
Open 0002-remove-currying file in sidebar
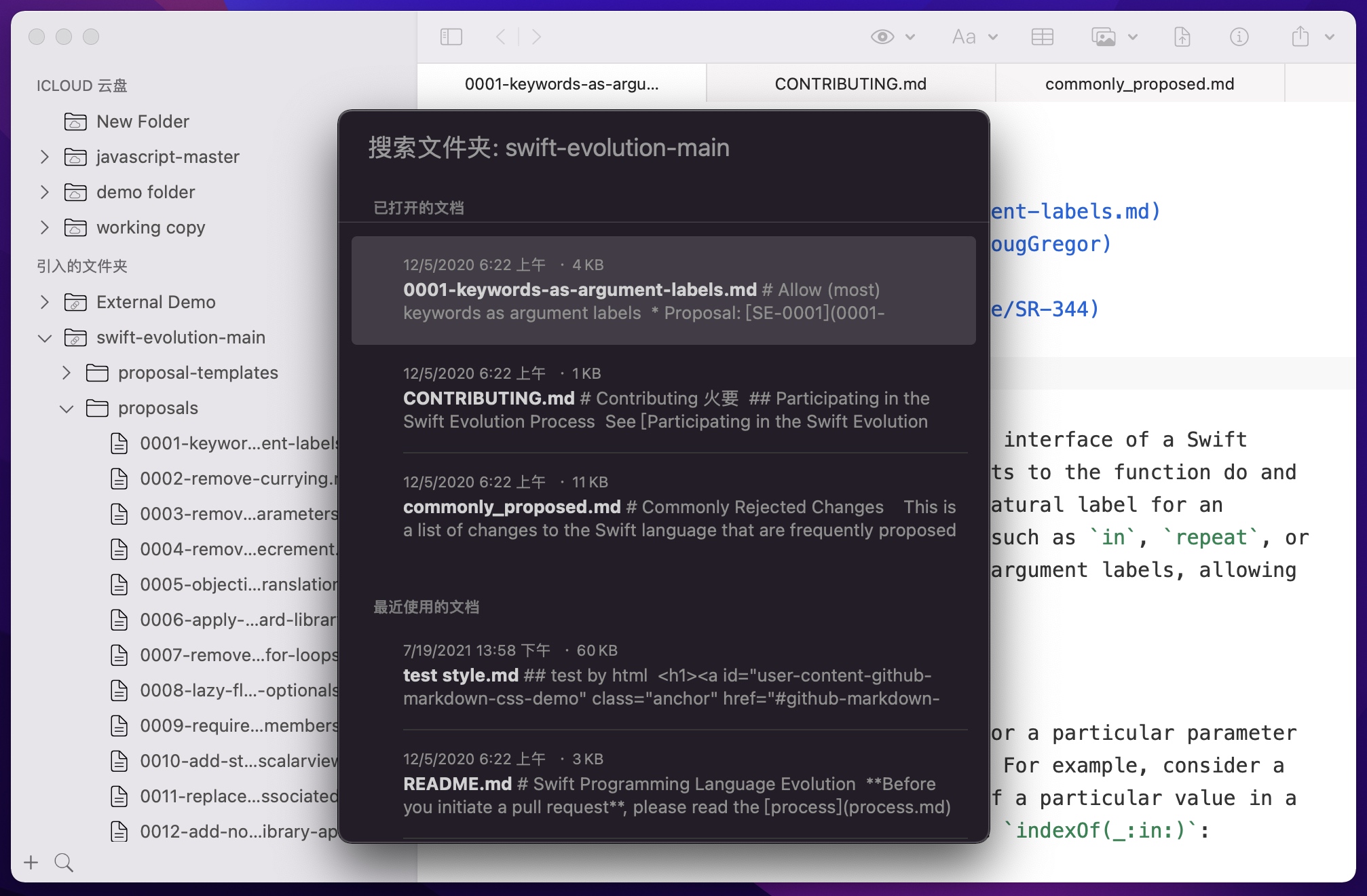point(234,479)
